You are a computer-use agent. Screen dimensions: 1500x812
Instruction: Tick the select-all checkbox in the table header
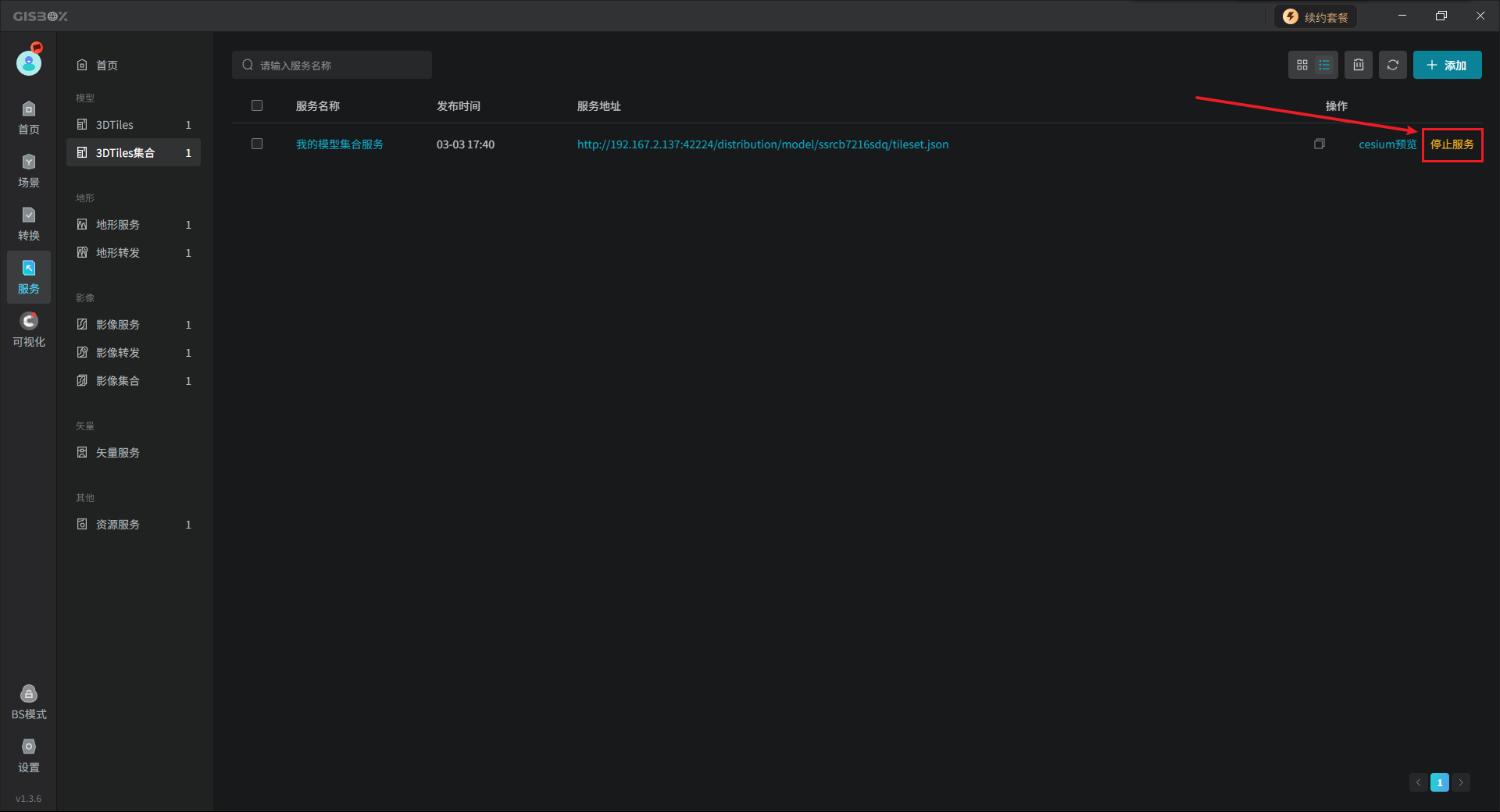click(x=257, y=105)
